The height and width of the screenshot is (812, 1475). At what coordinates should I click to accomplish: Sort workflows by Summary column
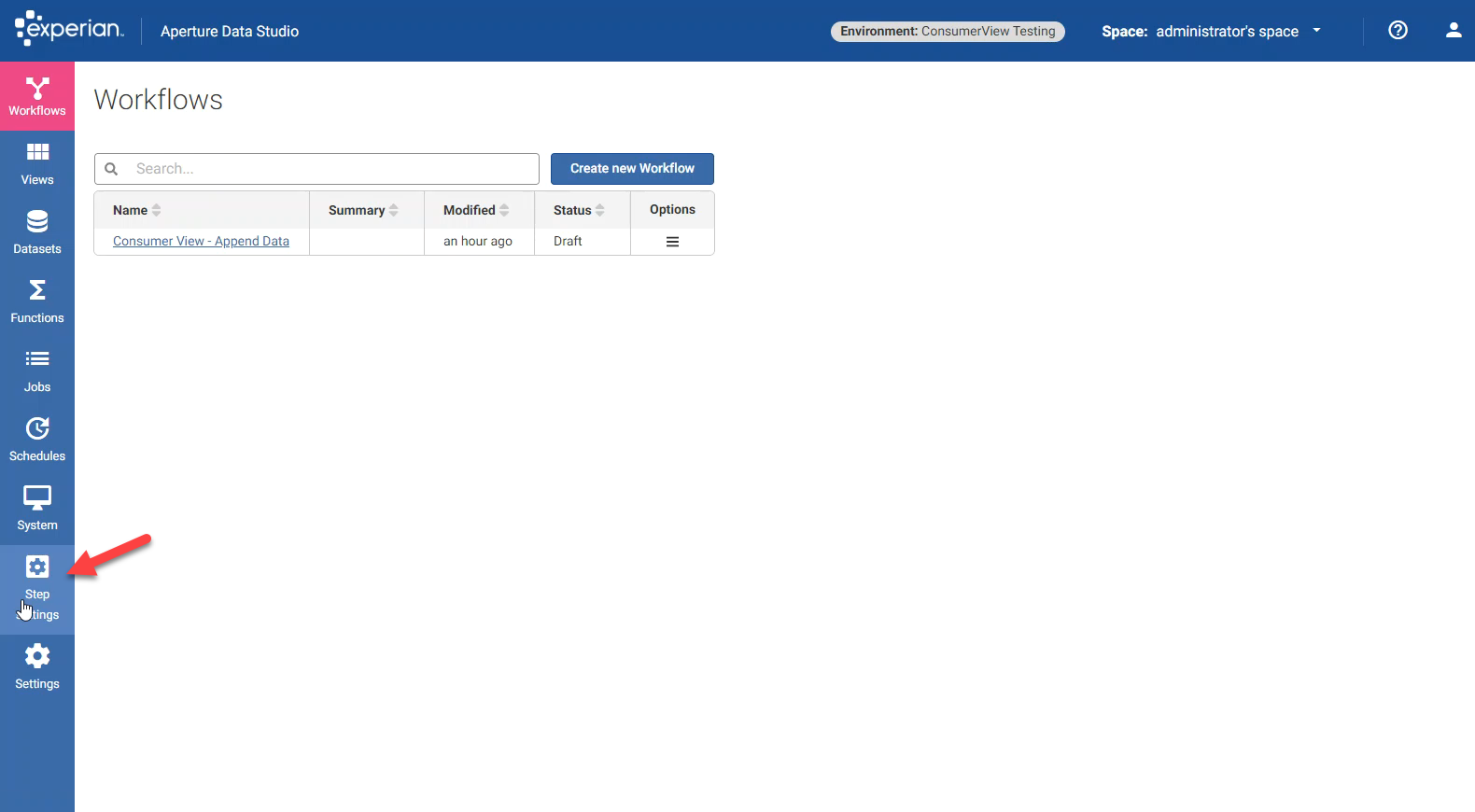(x=363, y=210)
